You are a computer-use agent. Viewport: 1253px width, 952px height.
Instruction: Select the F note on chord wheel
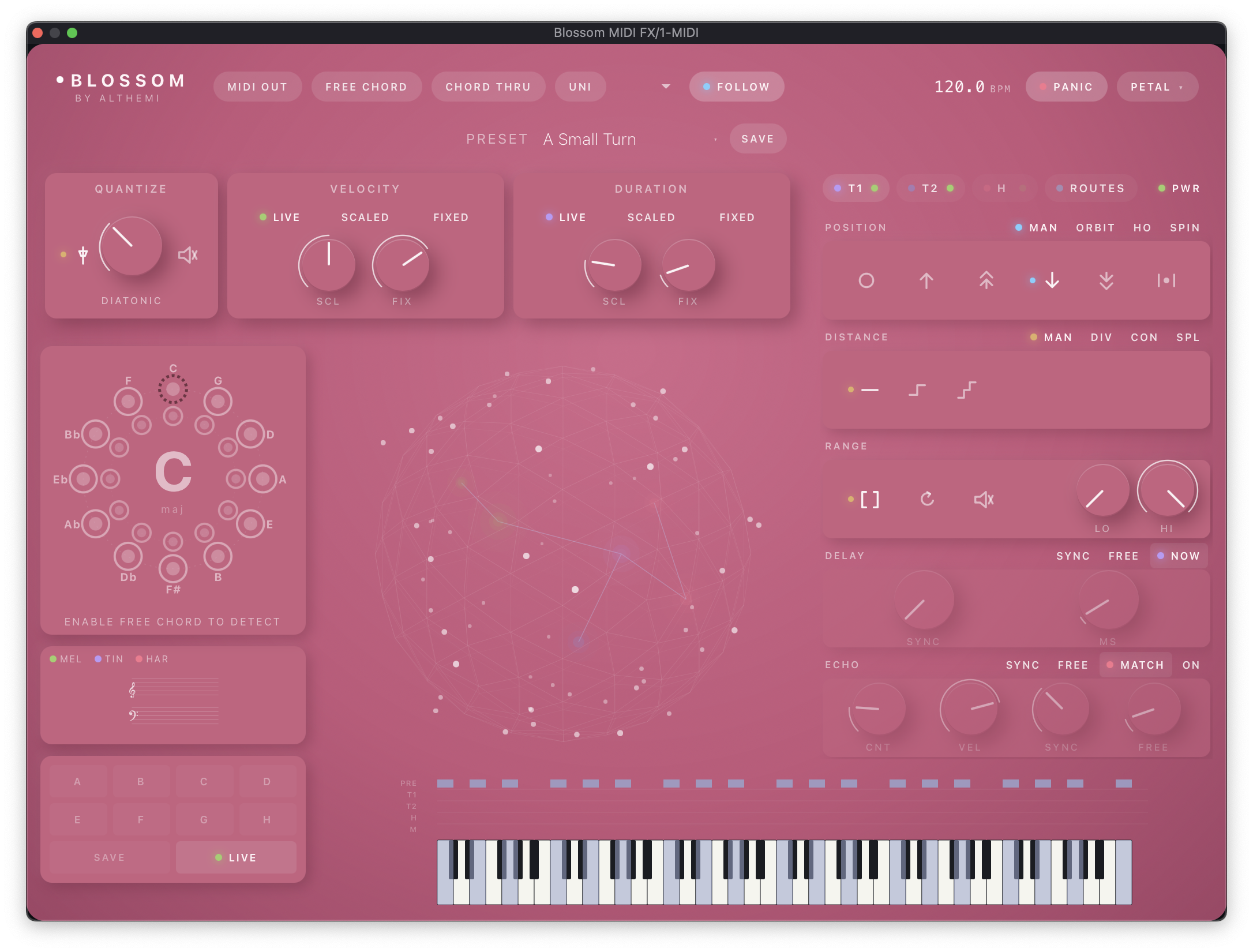128,401
